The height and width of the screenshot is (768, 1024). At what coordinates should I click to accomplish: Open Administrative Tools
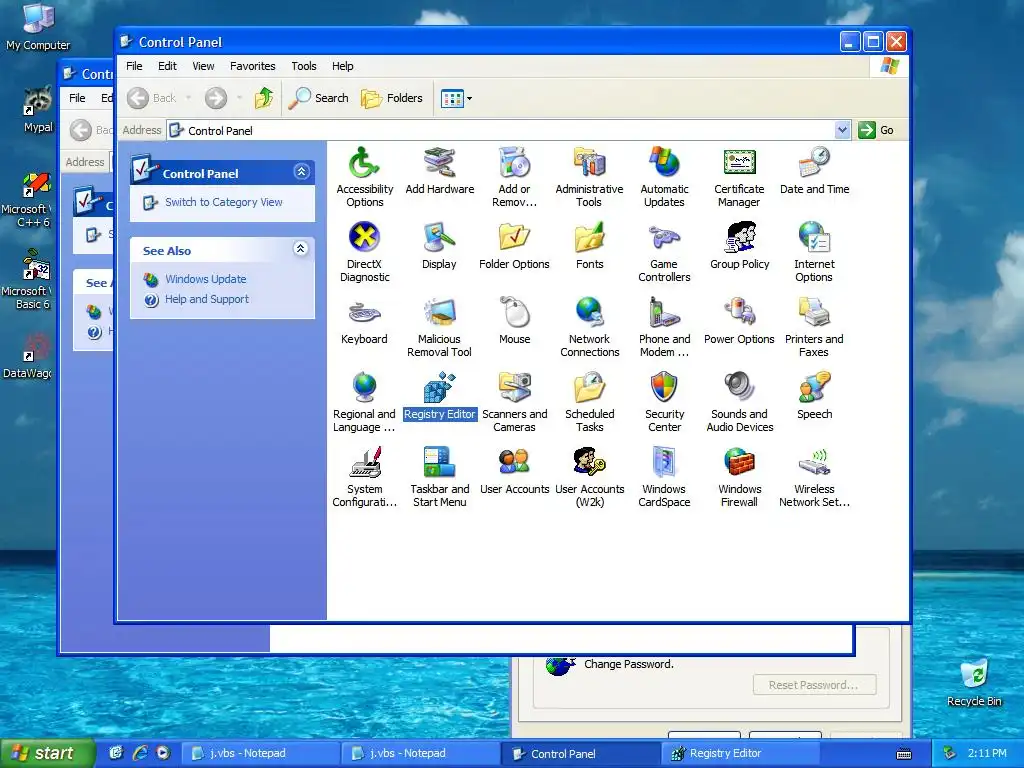(589, 177)
